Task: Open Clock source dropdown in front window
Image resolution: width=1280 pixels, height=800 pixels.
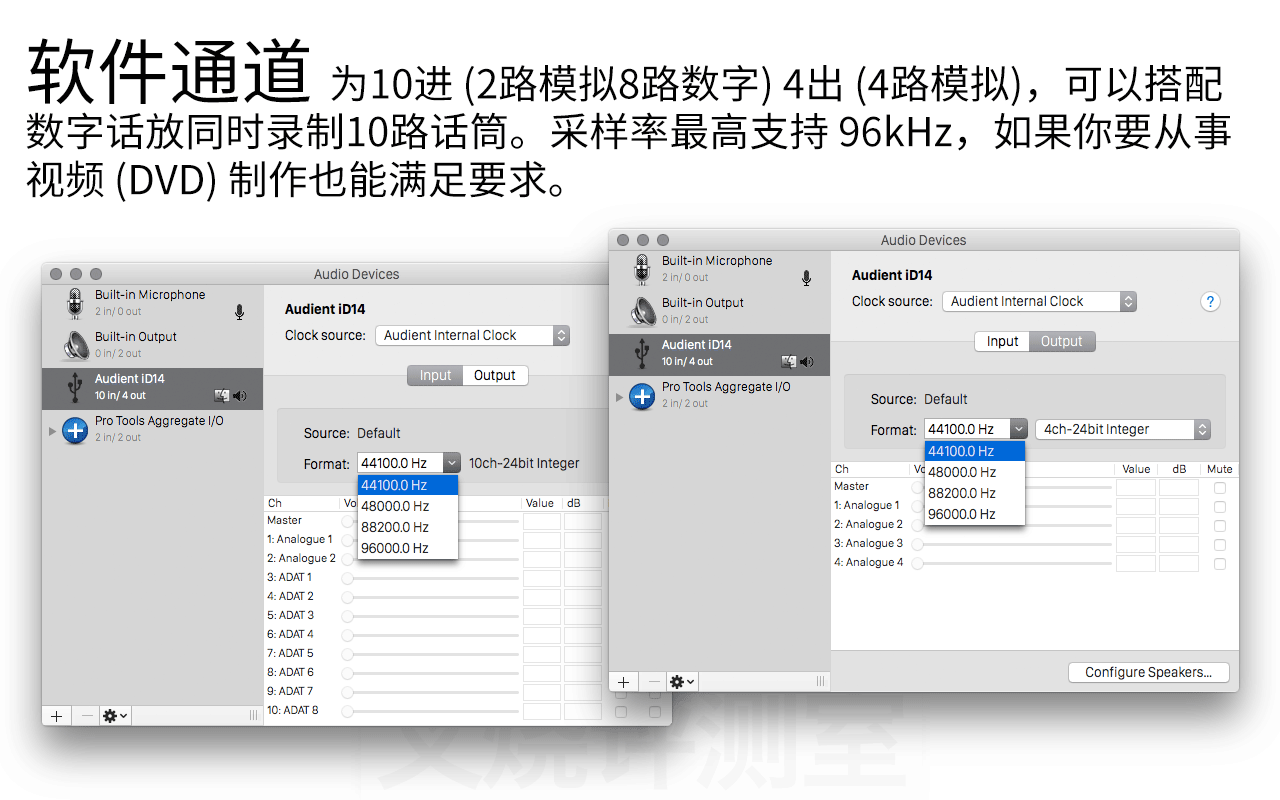Action: click(x=1039, y=302)
